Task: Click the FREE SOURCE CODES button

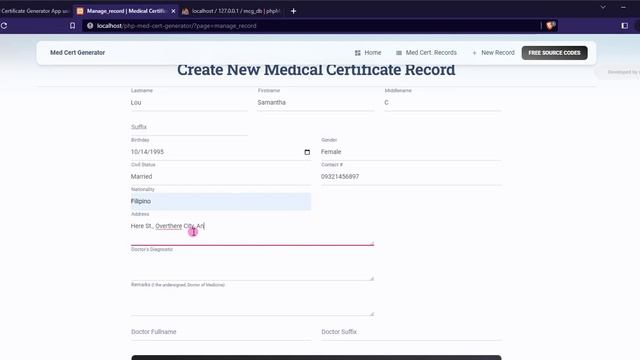Action: [x=554, y=53]
